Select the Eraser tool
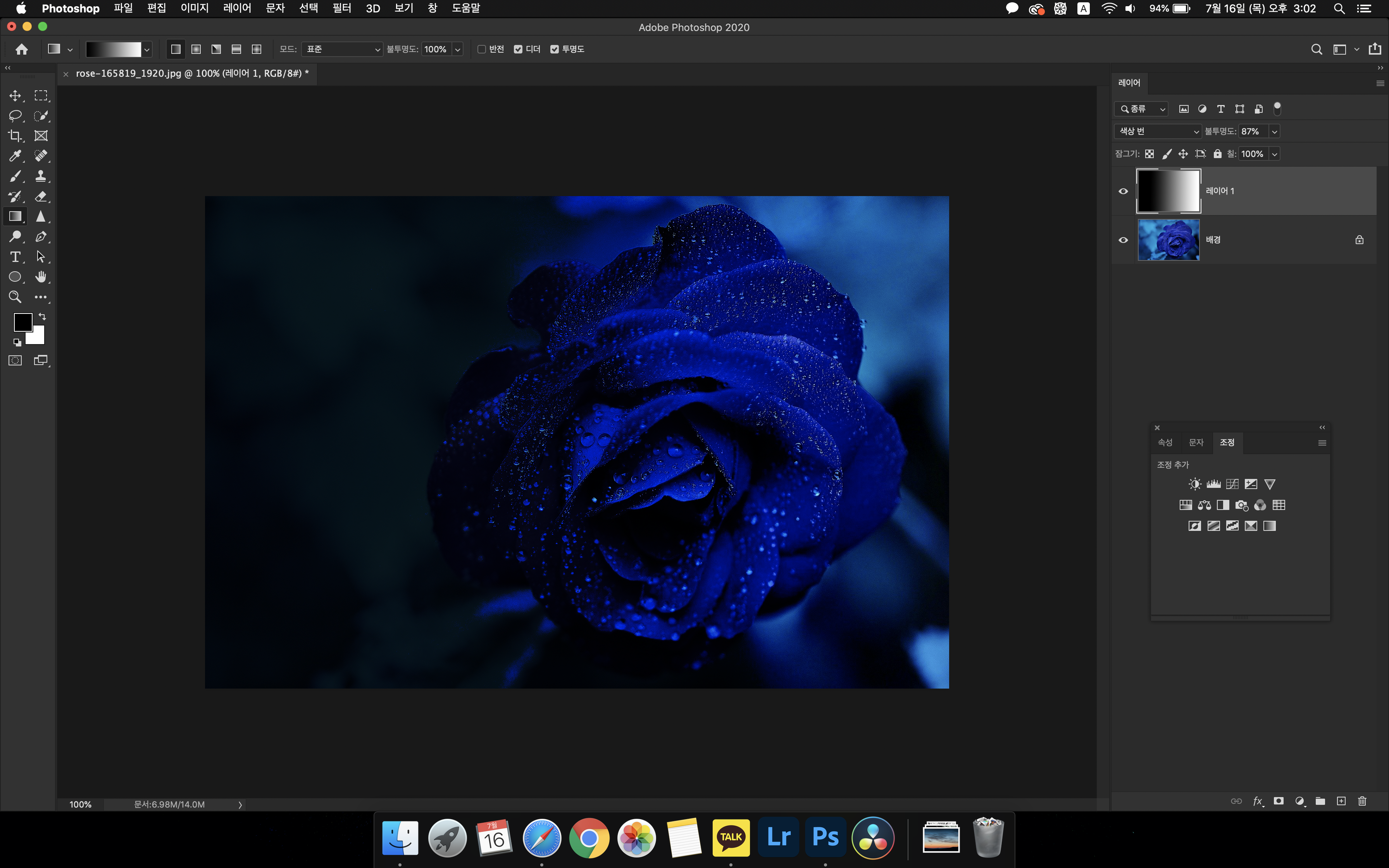 point(41,196)
